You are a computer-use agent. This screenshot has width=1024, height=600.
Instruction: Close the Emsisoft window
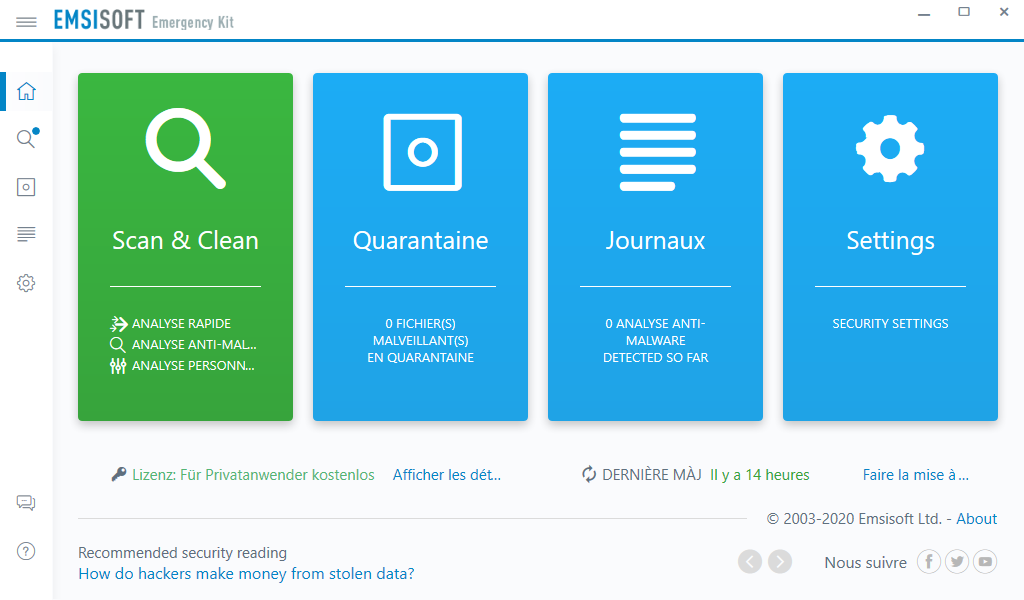pyautogui.click(x=1004, y=12)
